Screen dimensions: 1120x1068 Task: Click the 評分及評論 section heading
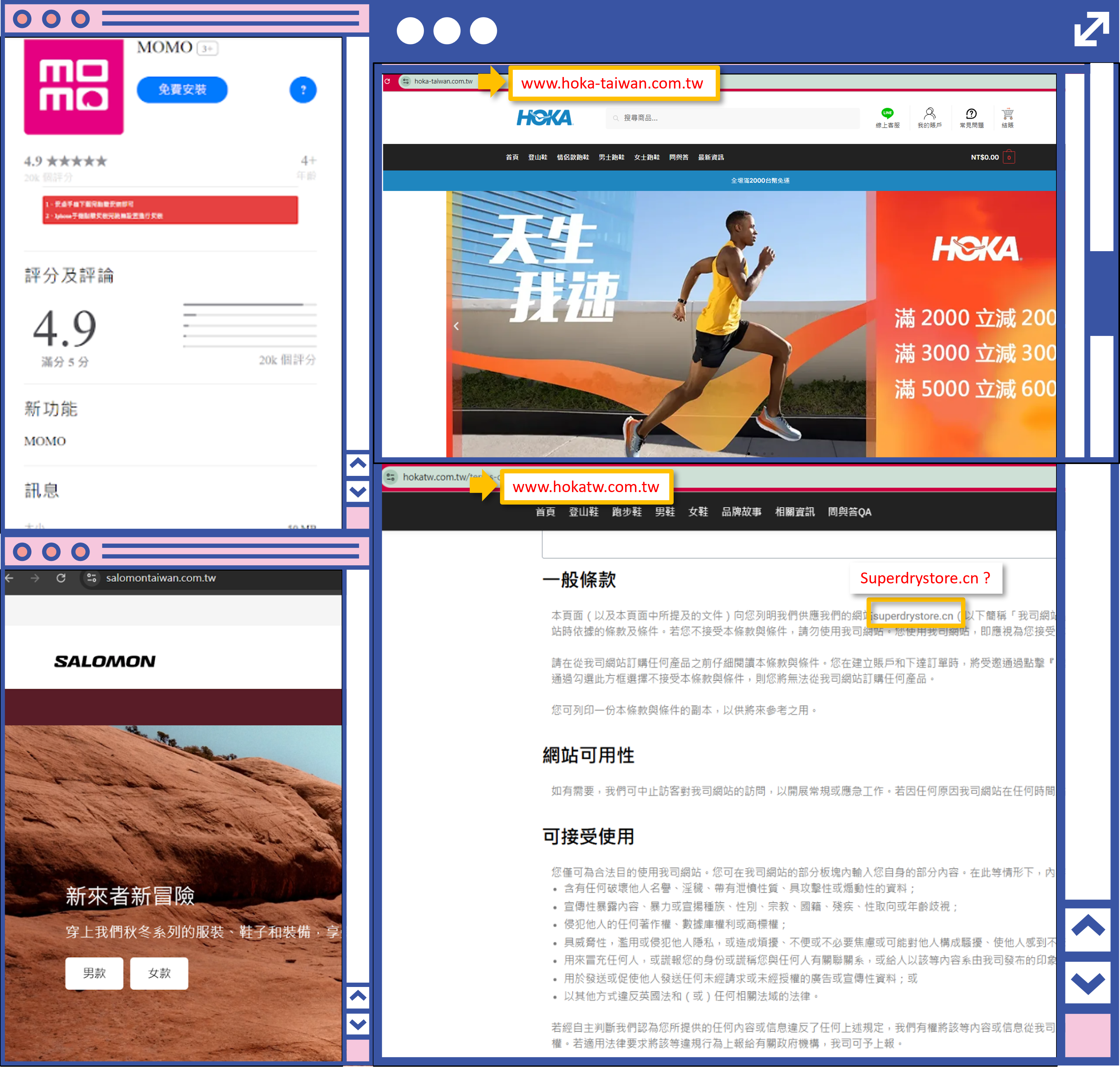tap(69, 275)
